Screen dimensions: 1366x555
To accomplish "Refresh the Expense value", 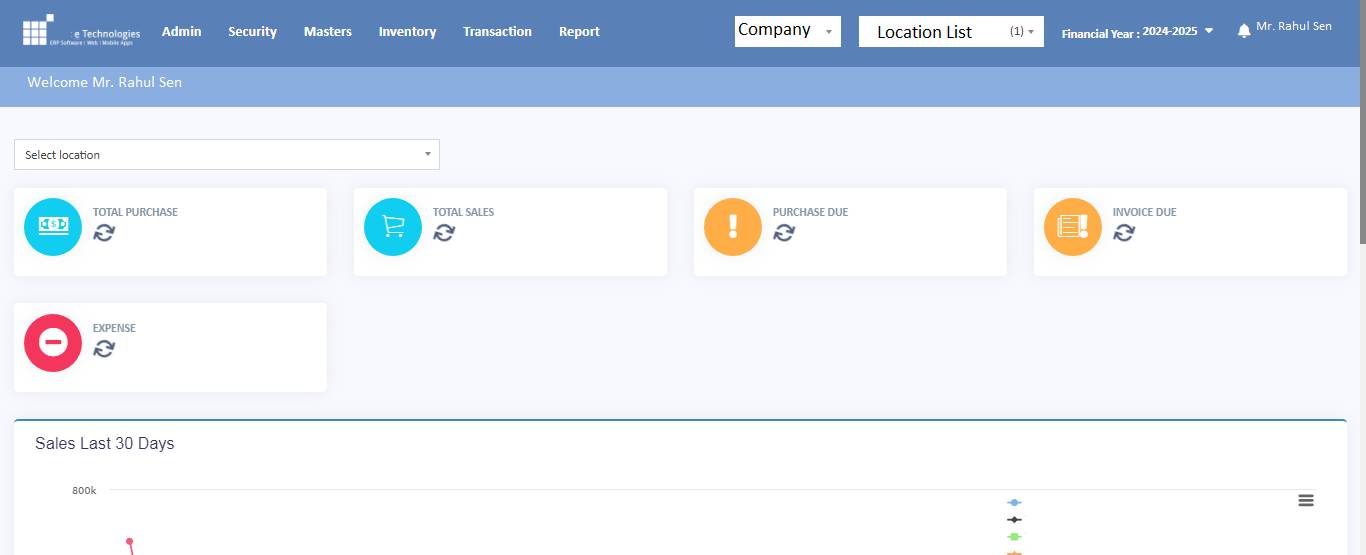I will click(x=104, y=348).
